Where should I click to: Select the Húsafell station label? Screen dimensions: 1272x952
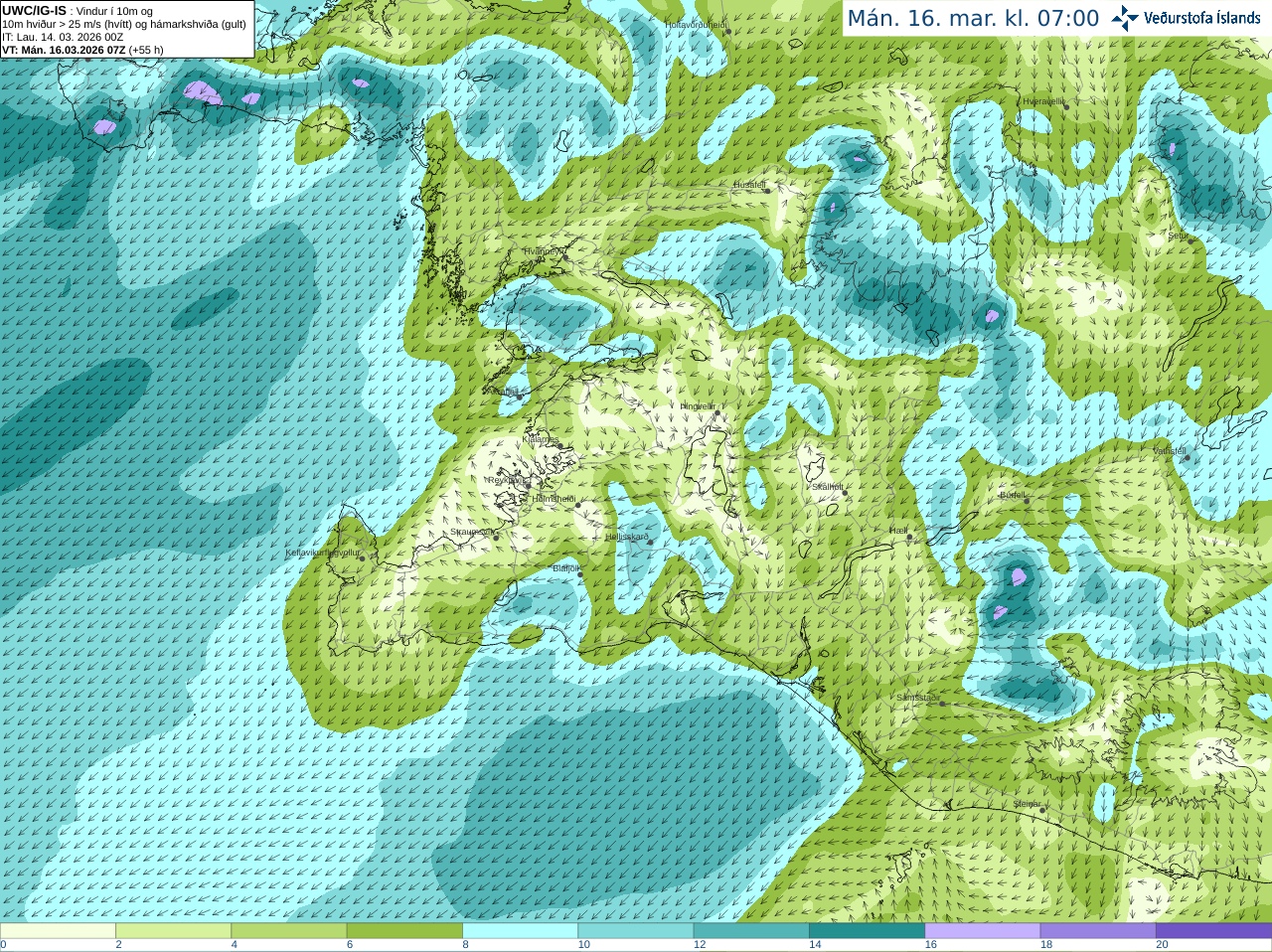[x=749, y=185]
